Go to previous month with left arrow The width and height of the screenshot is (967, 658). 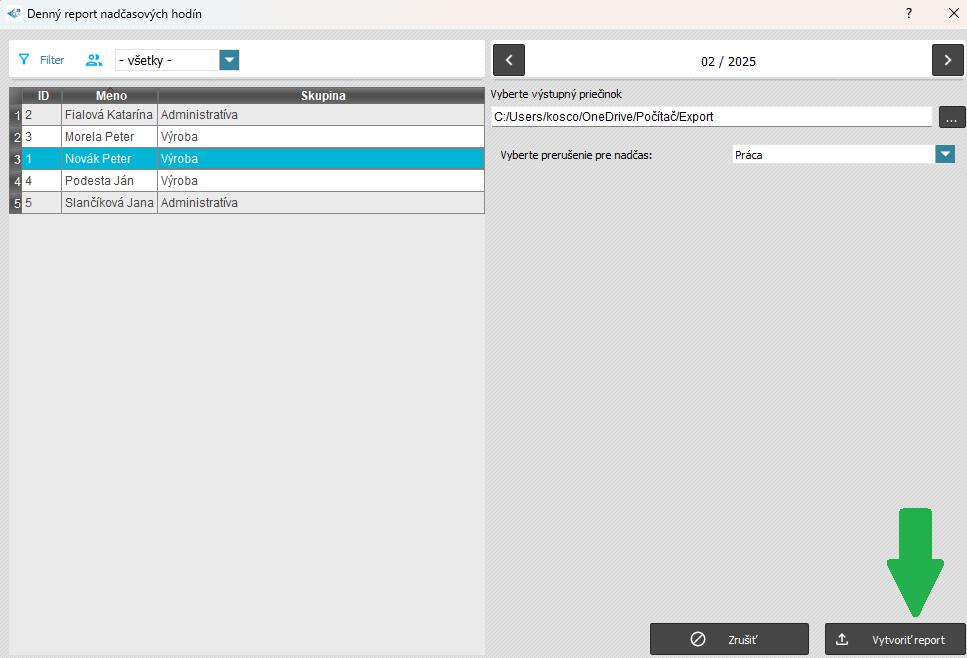coord(509,60)
